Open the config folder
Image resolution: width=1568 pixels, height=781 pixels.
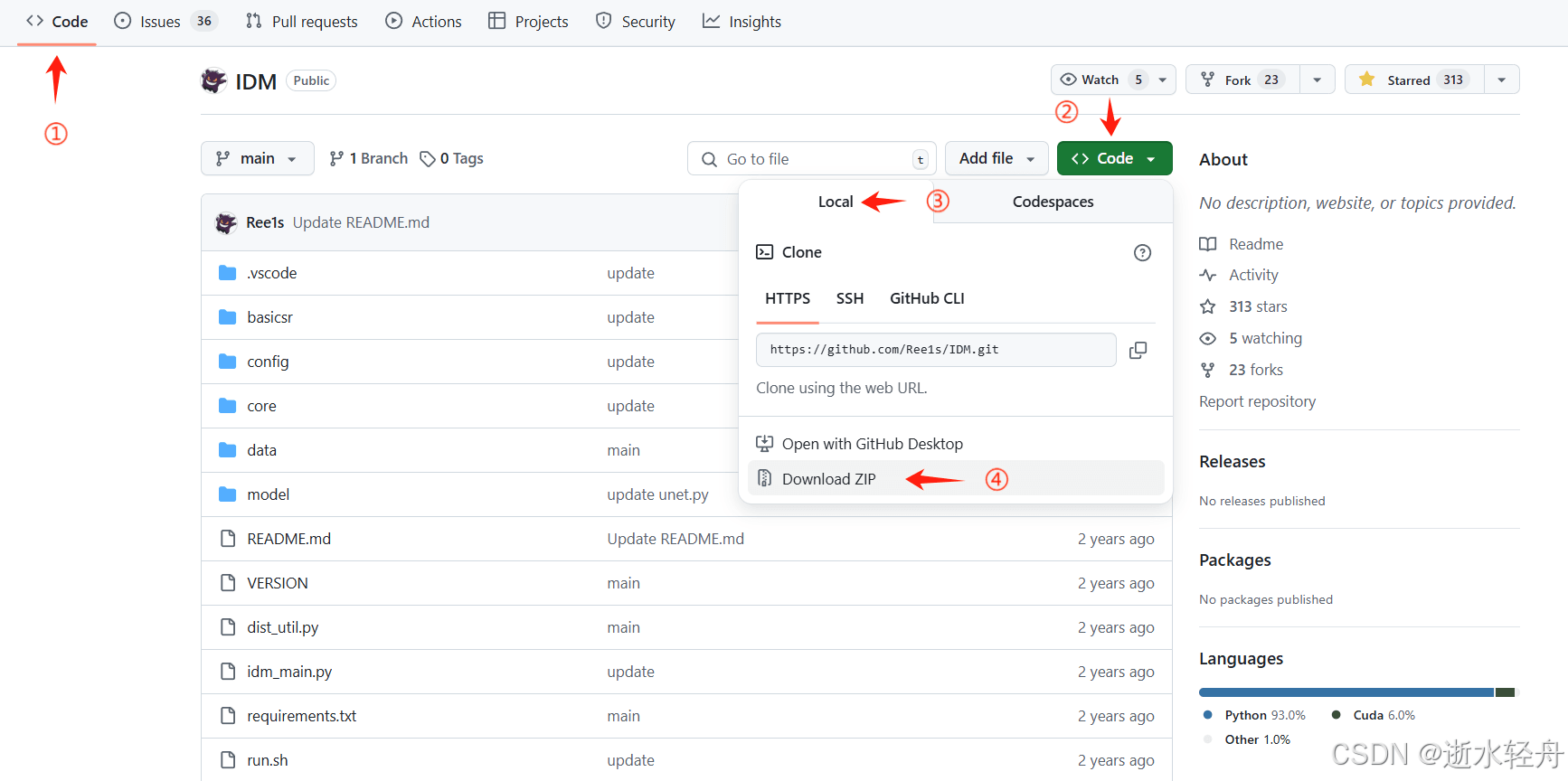click(x=269, y=362)
